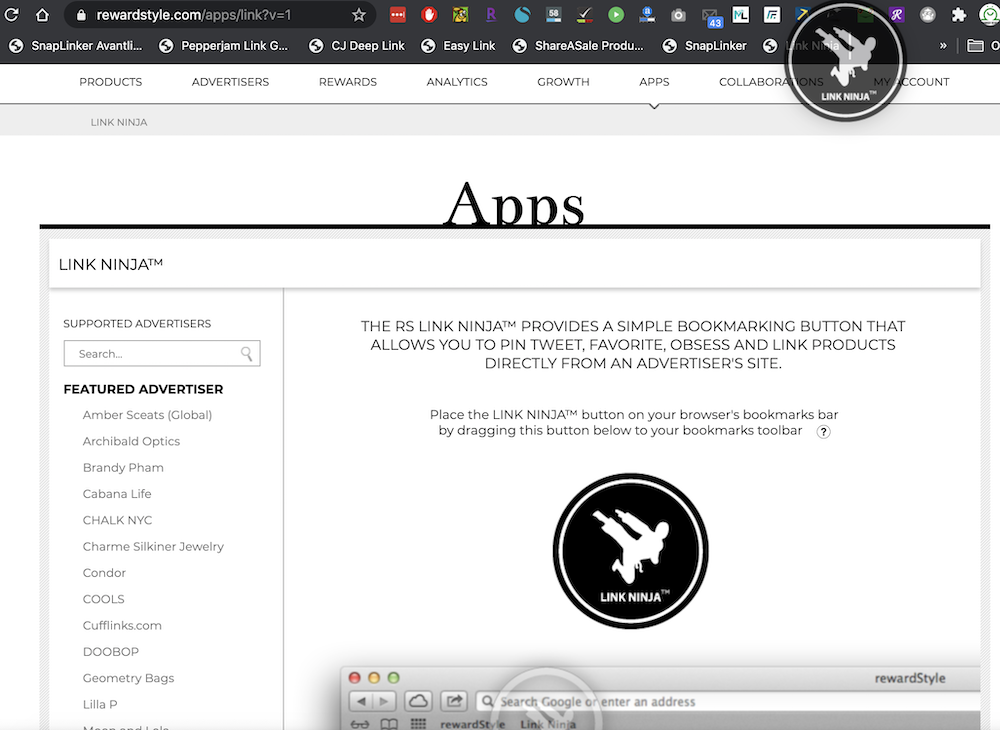Select advertiser Charme Silkiner Jewelry
This screenshot has height=730, width=1000.
click(153, 546)
